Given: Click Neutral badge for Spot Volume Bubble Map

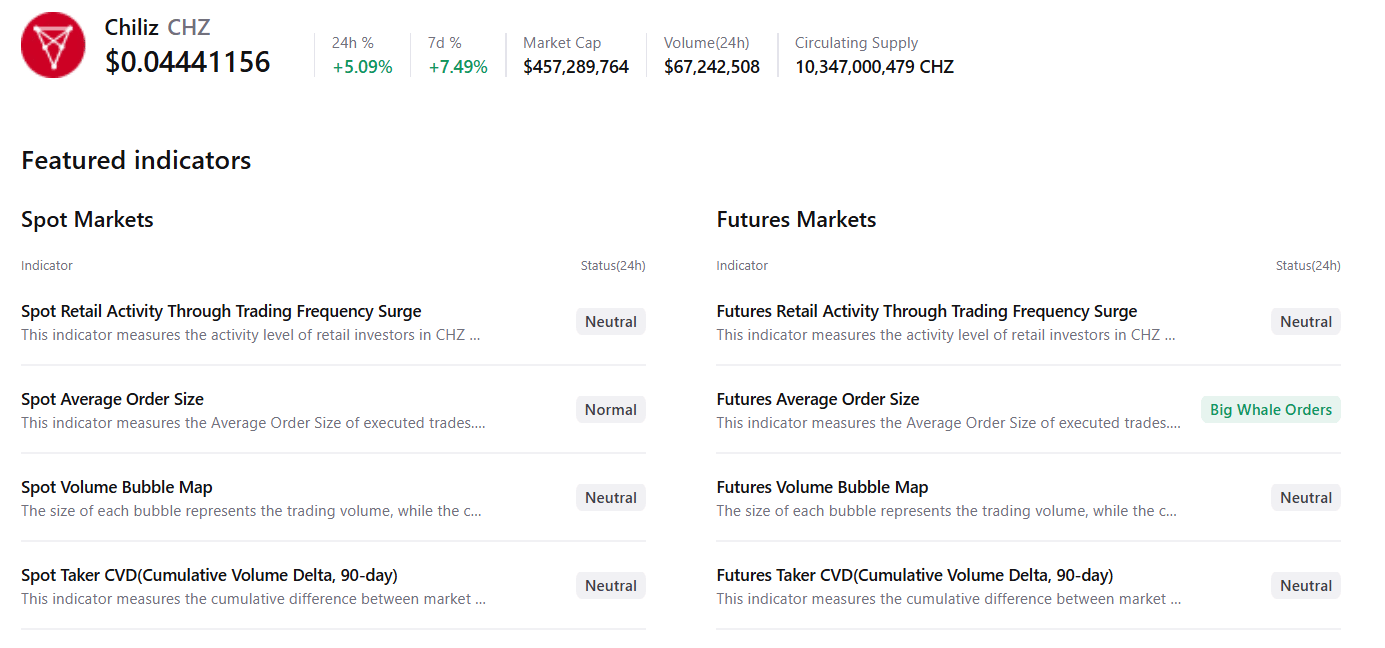Looking at the screenshot, I should click(x=611, y=498).
